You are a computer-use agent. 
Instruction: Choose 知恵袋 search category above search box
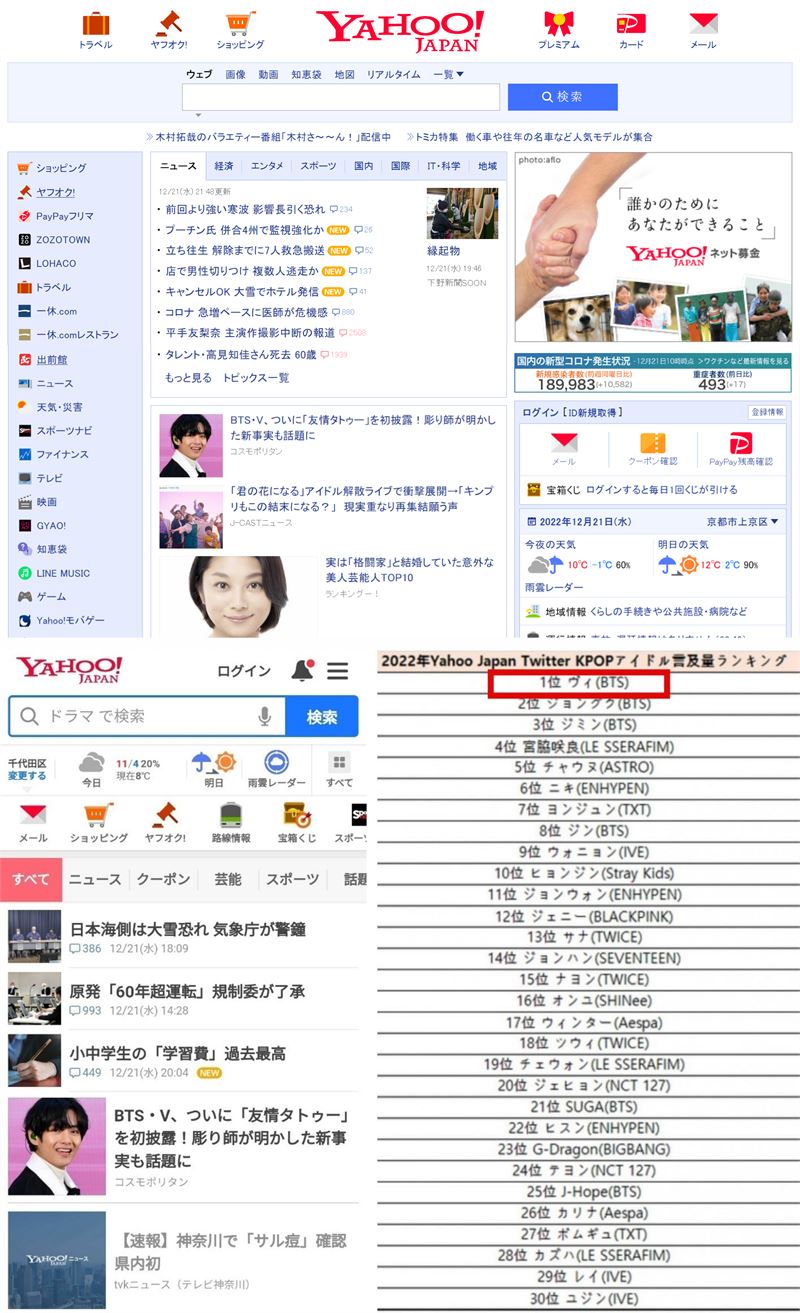pyautogui.click(x=307, y=74)
